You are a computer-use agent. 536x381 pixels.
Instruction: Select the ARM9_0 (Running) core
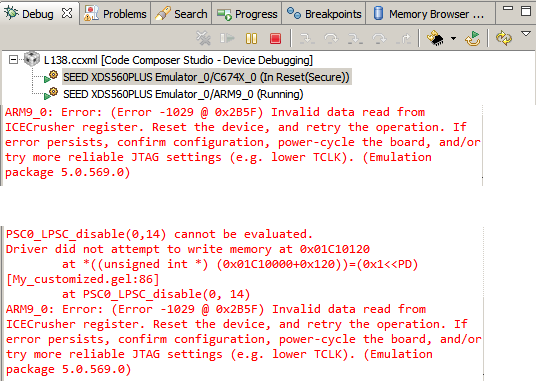click(x=183, y=94)
